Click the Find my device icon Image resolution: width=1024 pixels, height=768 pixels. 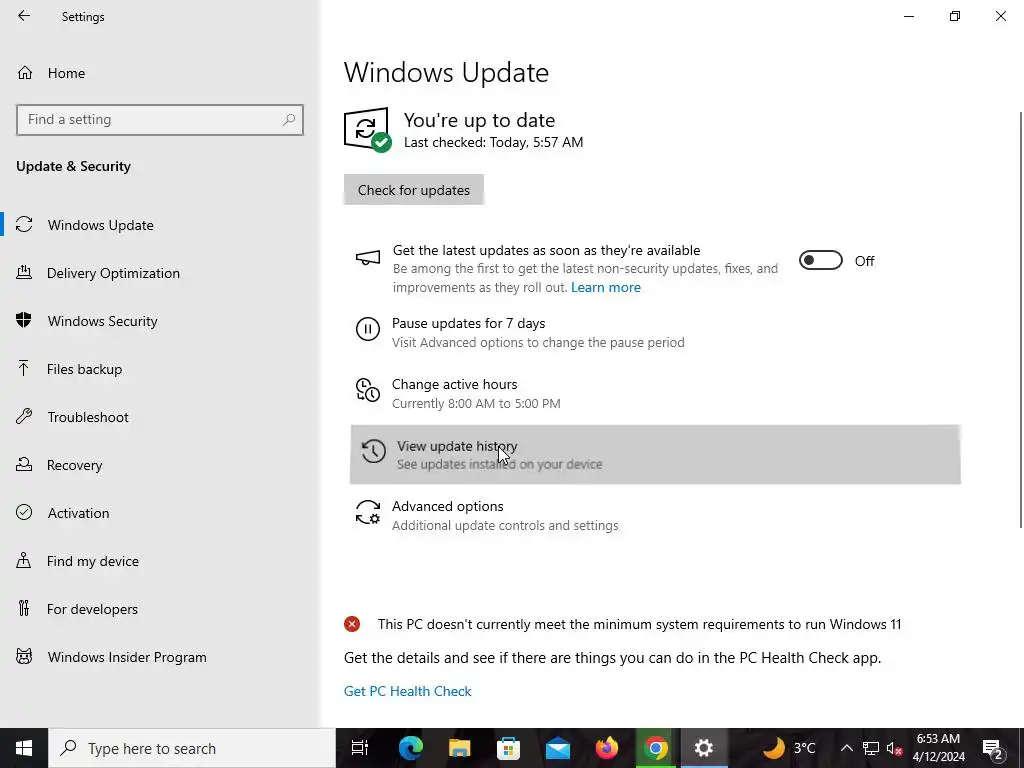24,560
